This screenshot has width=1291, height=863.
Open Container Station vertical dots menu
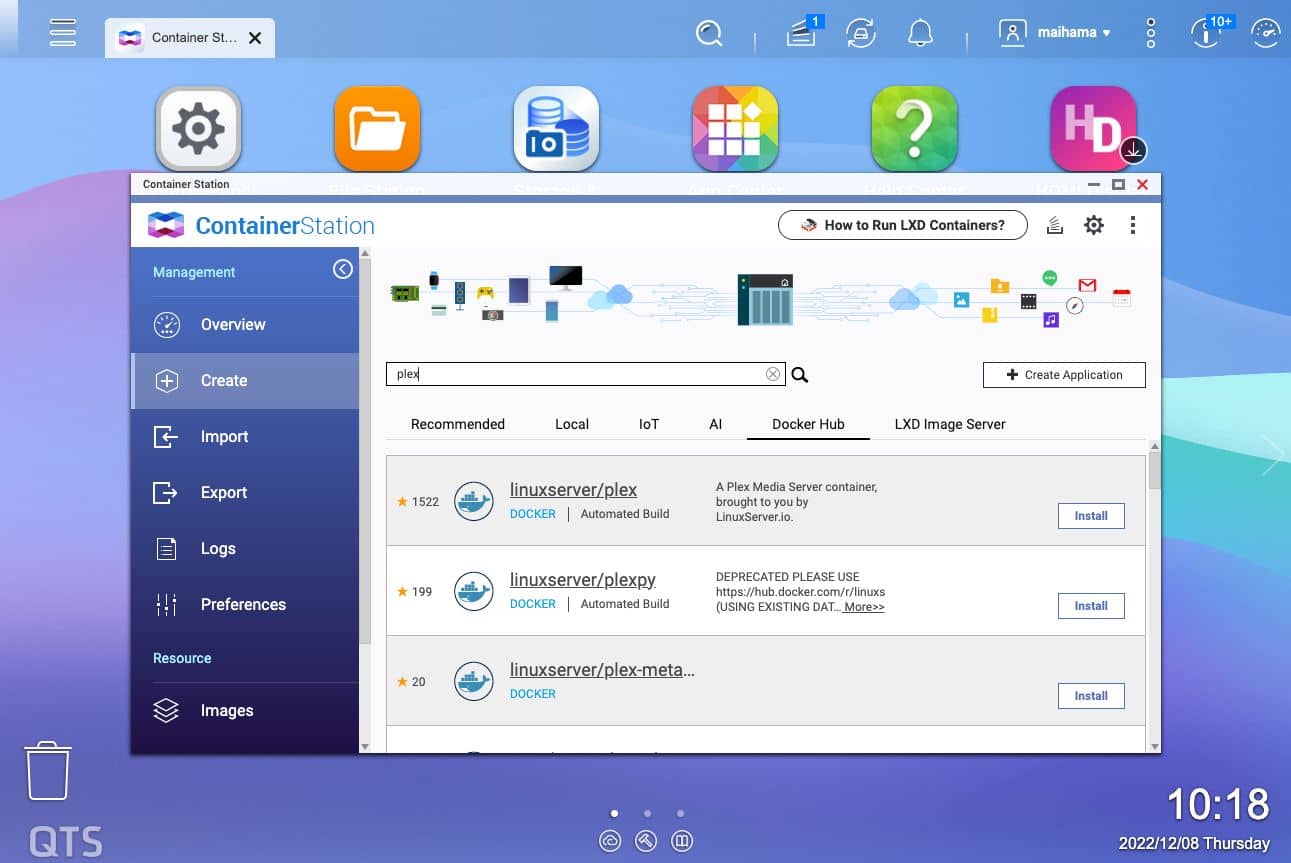[x=1133, y=225]
